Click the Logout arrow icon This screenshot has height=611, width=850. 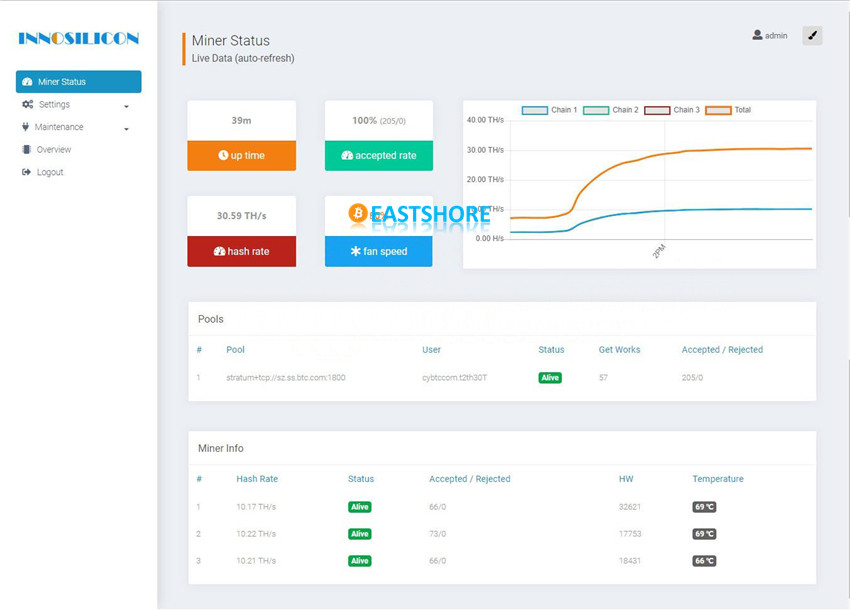pyautogui.click(x=26, y=172)
